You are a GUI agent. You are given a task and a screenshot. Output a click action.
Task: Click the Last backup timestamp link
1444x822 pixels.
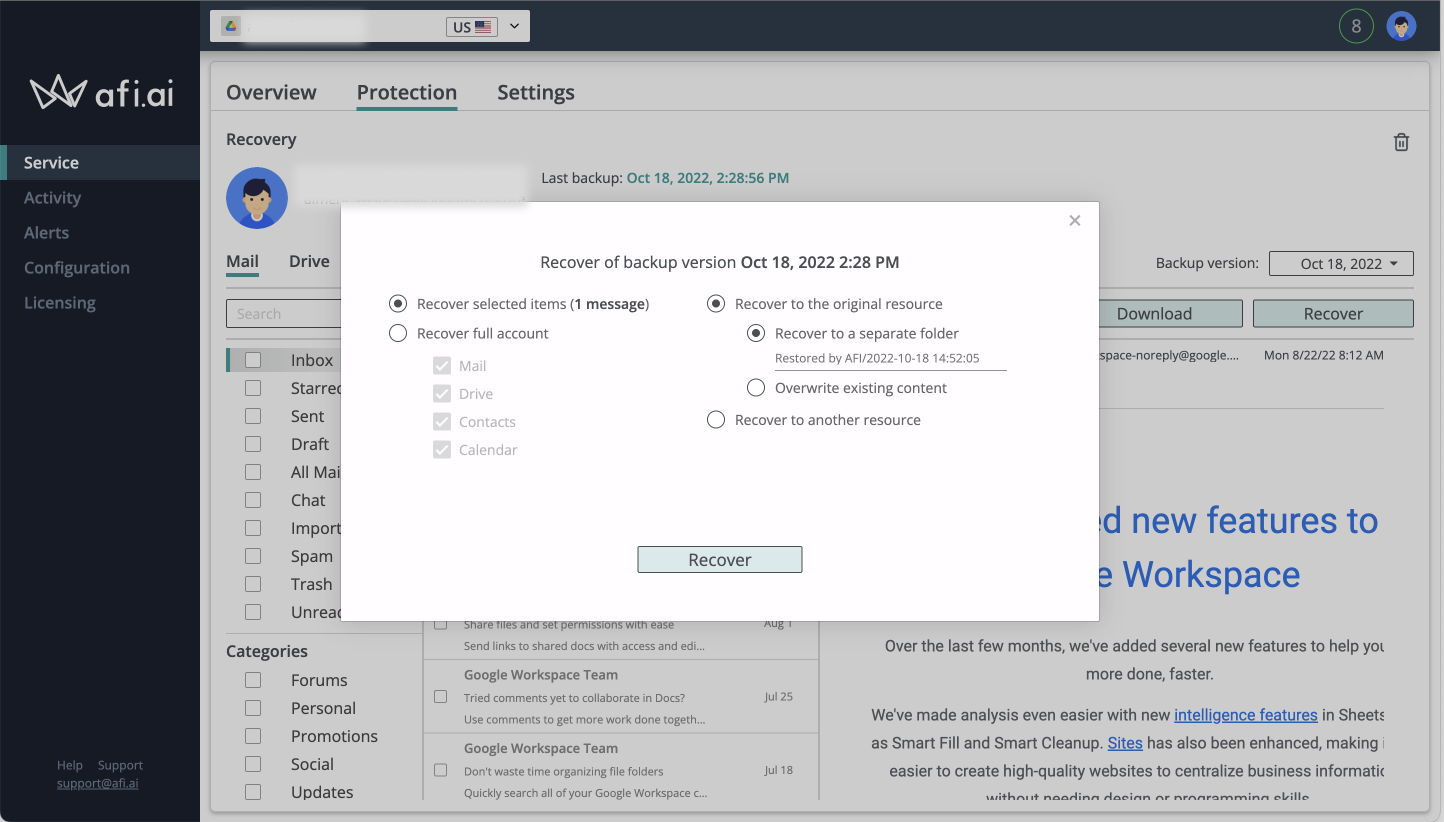[708, 177]
